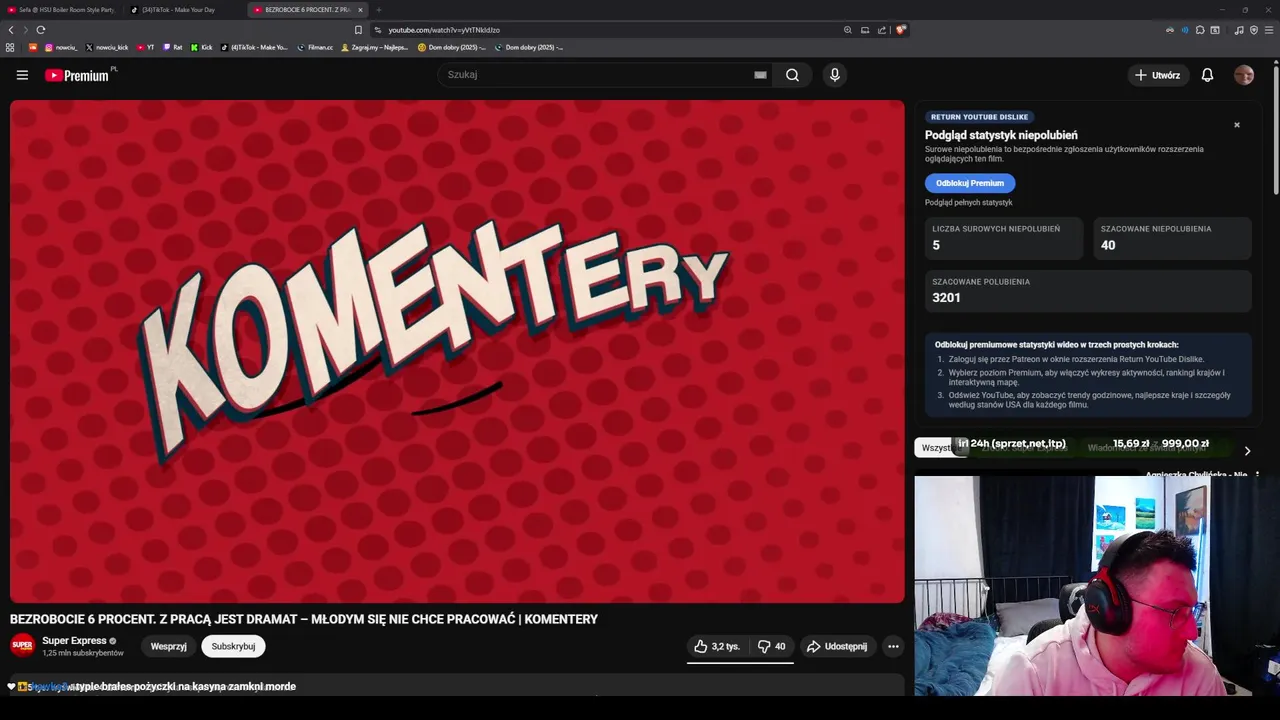Start voice search with microphone icon
This screenshot has height=720, width=1280.
(835, 75)
